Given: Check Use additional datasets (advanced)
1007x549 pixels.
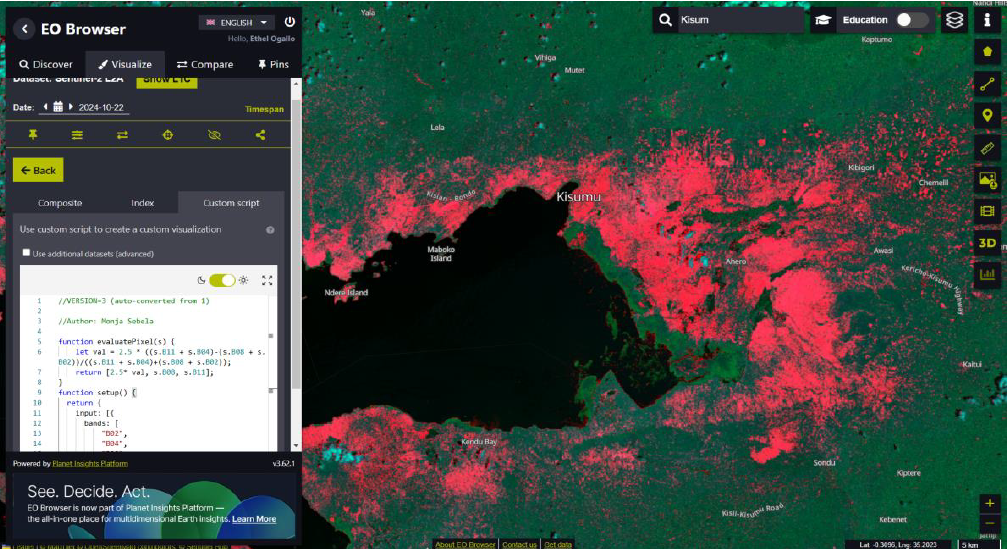Looking at the screenshot, I should [x=27, y=254].
